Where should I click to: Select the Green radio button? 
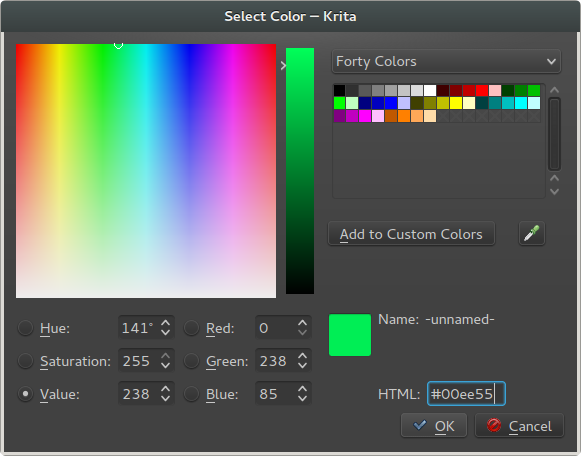[192, 361]
